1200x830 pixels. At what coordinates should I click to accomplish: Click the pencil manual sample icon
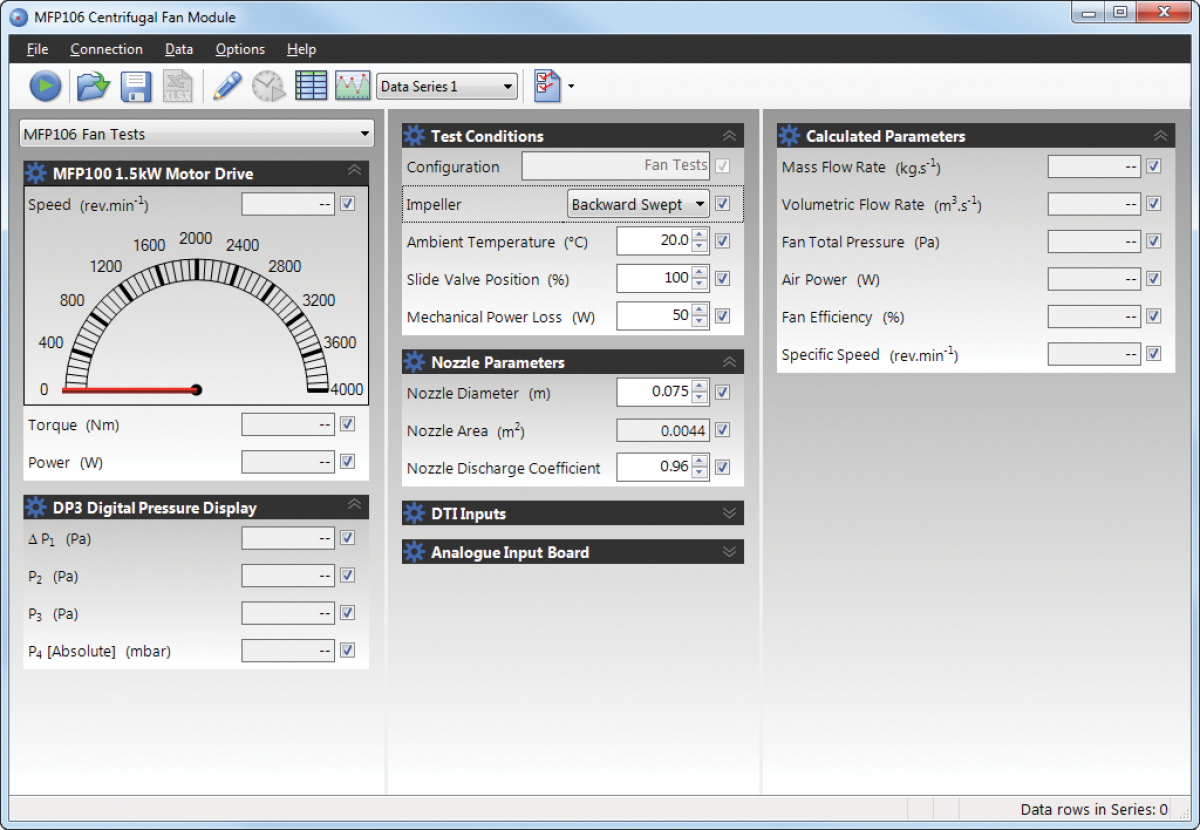click(227, 86)
